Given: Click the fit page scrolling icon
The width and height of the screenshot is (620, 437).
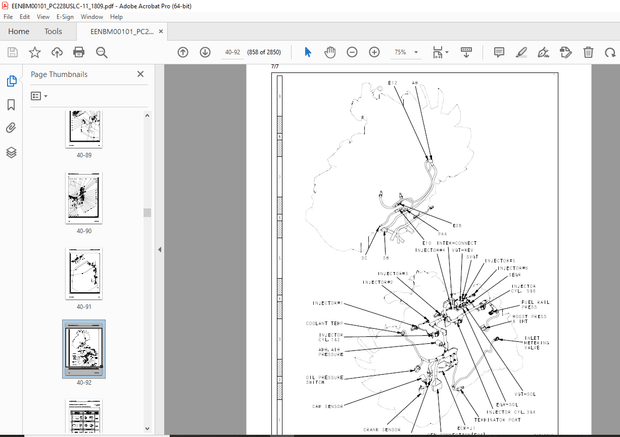Looking at the screenshot, I should coord(437,52).
